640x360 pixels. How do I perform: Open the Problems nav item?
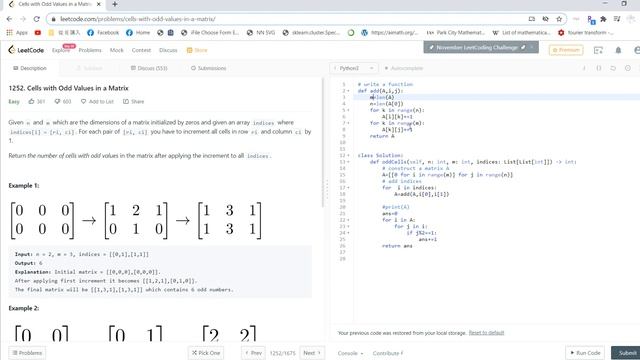pos(90,50)
